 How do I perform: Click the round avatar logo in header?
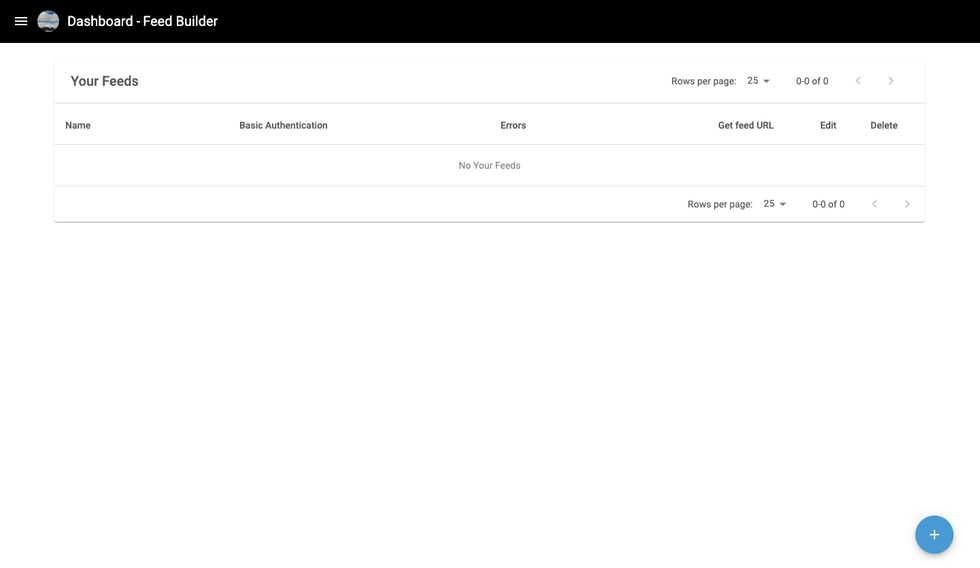click(48, 21)
